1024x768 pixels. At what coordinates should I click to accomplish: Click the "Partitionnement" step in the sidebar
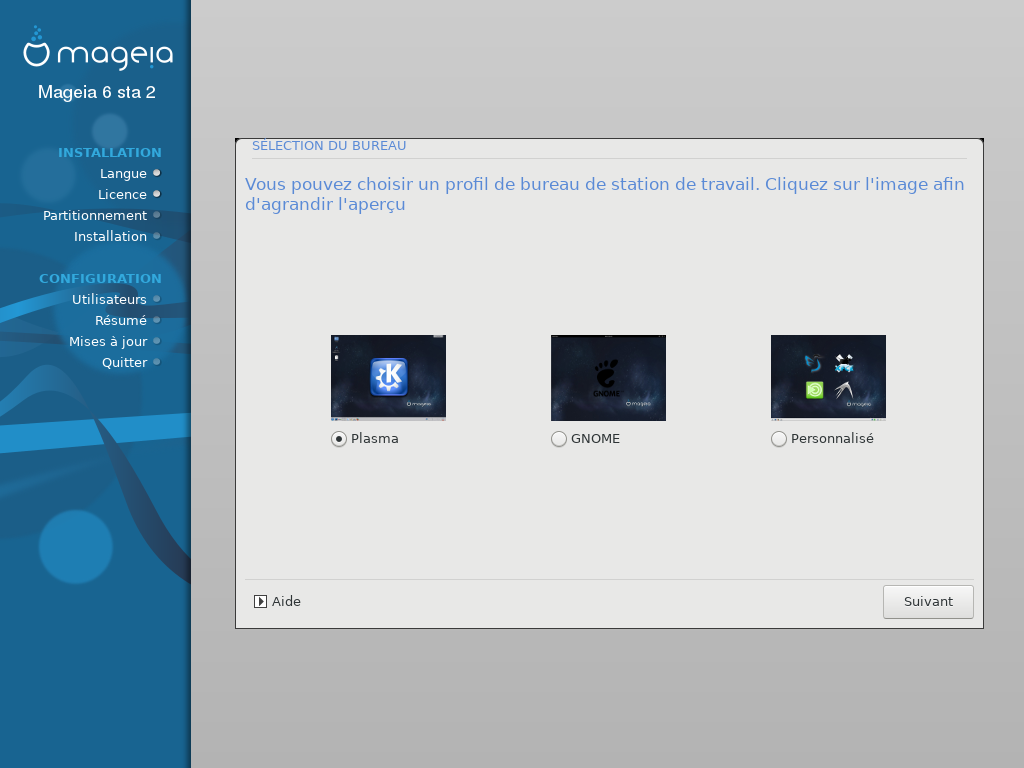point(95,216)
